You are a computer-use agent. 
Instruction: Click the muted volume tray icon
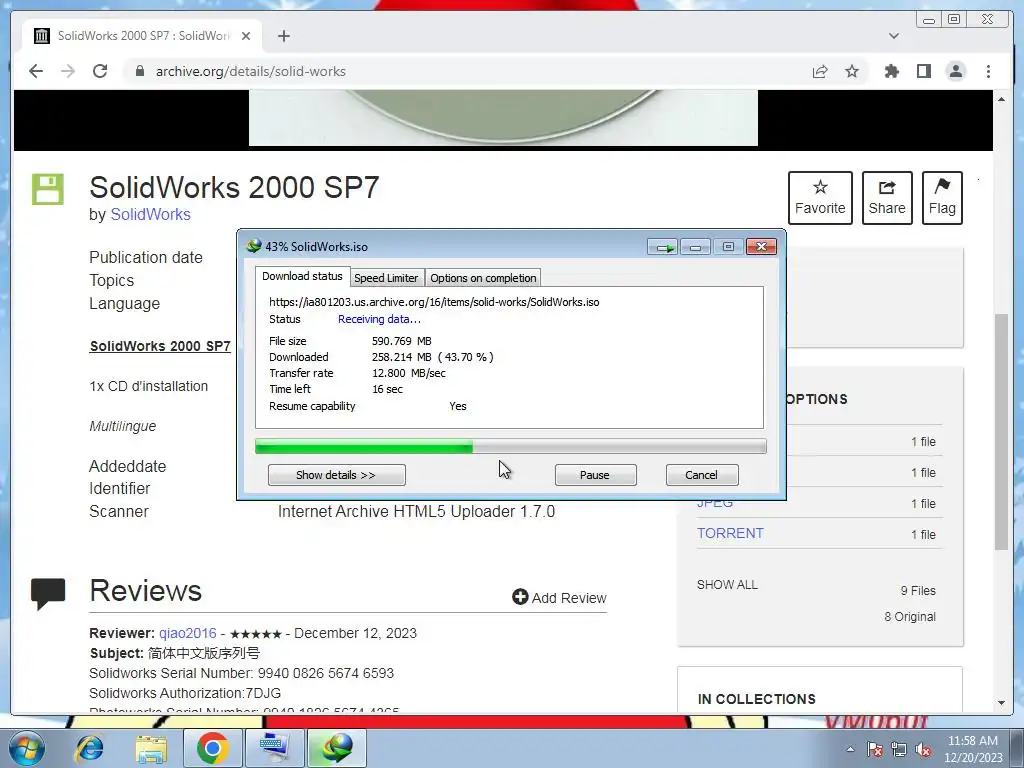(x=923, y=749)
